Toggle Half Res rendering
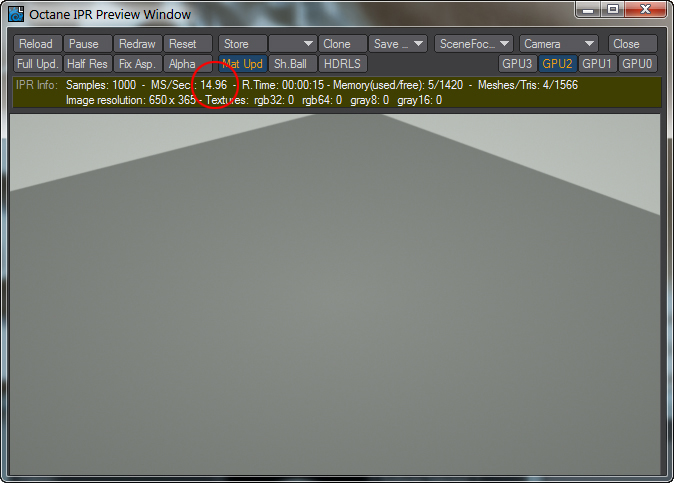 coord(88,64)
